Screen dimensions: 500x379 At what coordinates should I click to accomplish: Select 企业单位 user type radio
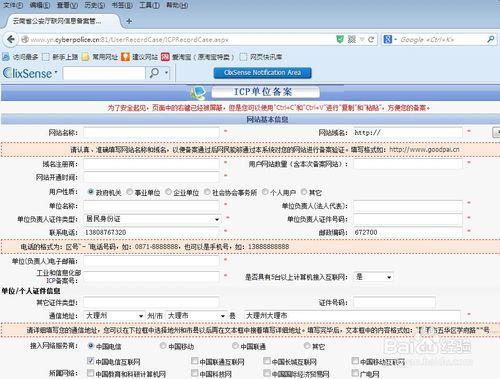[x=168, y=192]
